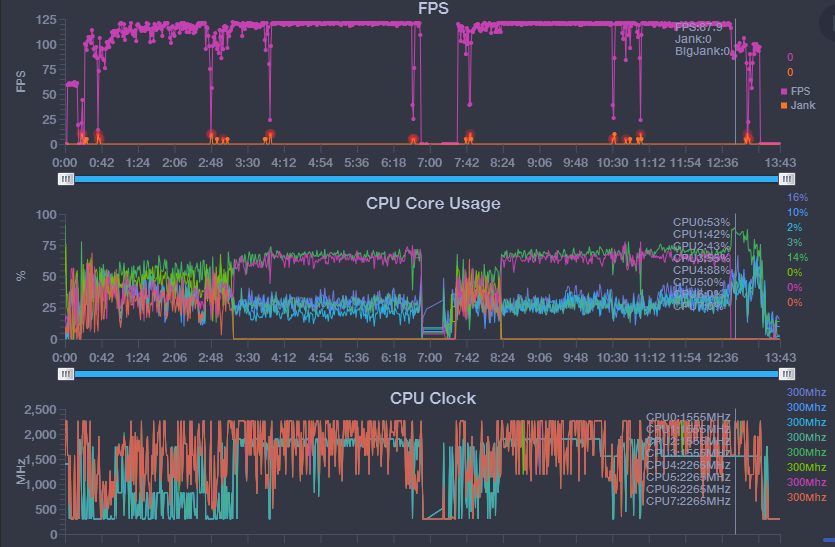The width and height of the screenshot is (835, 547).
Task: Click the Jank:0 tooltip readout
Action: [x=693, y=39]
